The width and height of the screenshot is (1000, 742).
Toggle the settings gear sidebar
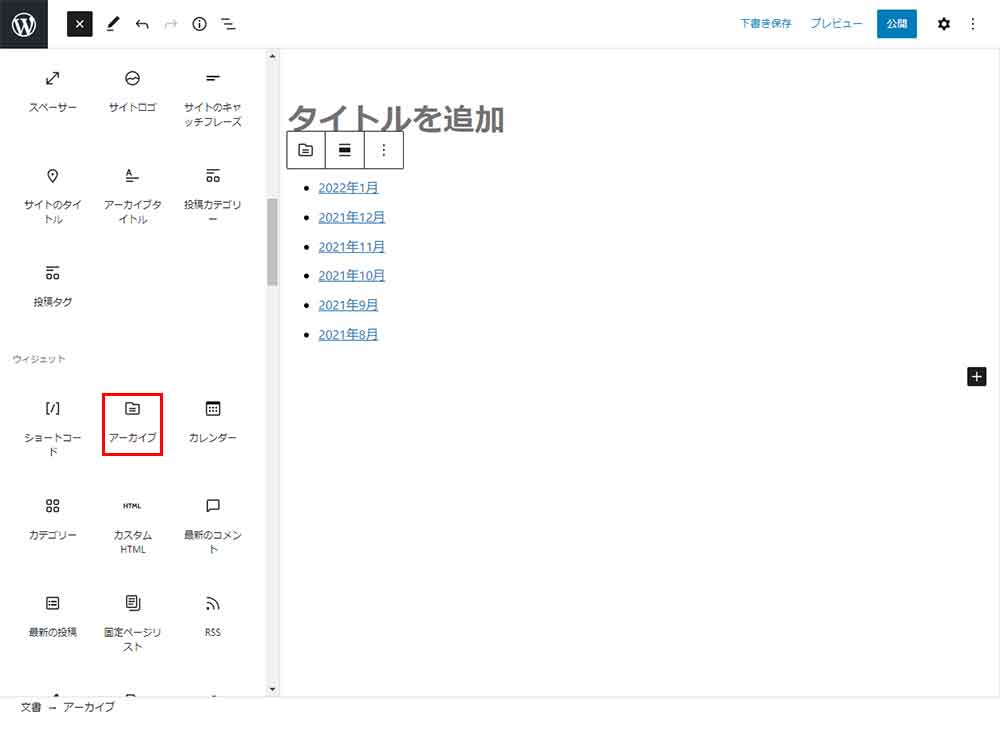(x=943, y=24)
